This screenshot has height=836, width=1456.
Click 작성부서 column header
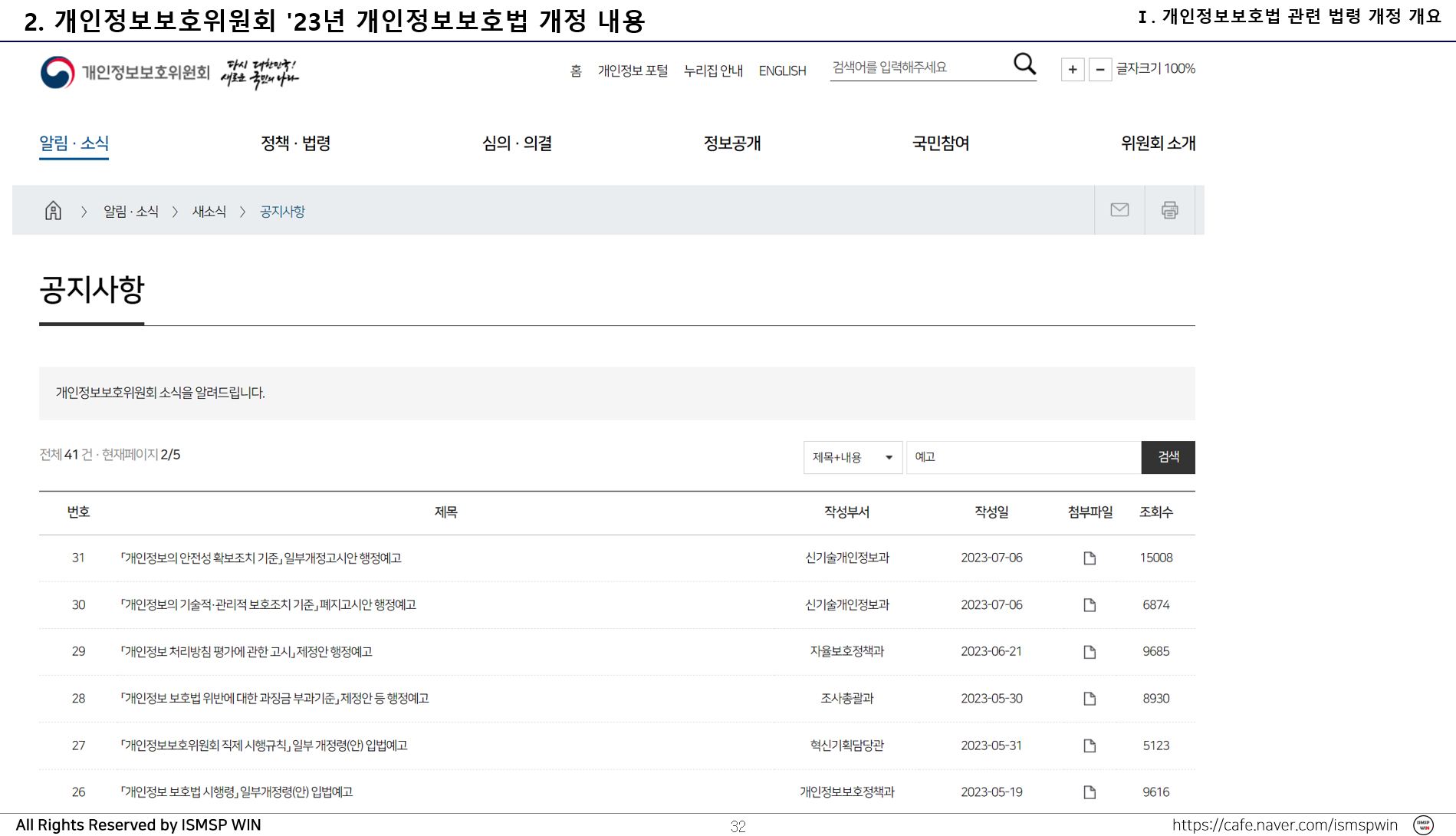pos(847,512)
